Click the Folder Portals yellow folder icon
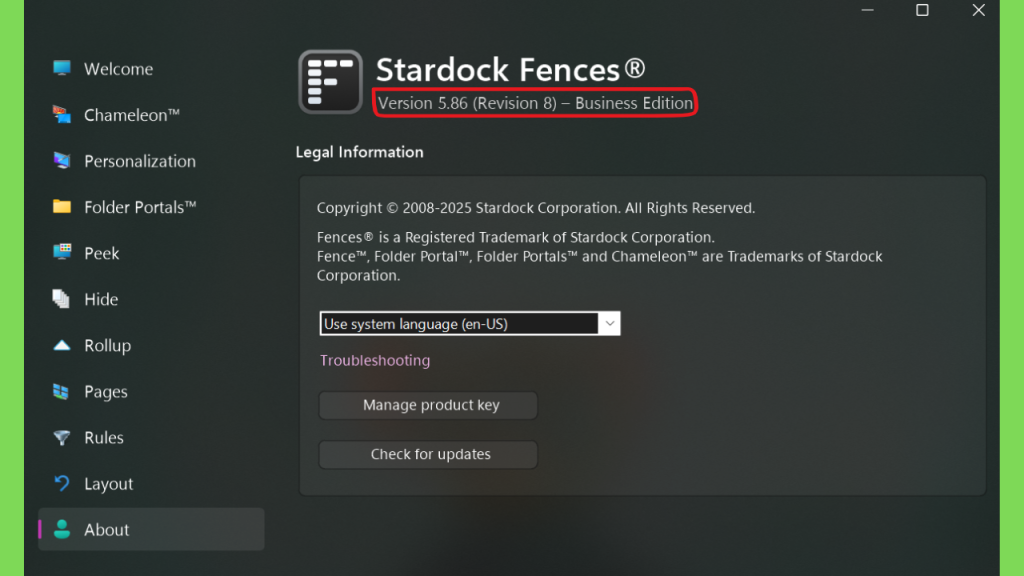The width and height of the screenshot is (1024, 576). pos(62,207)
